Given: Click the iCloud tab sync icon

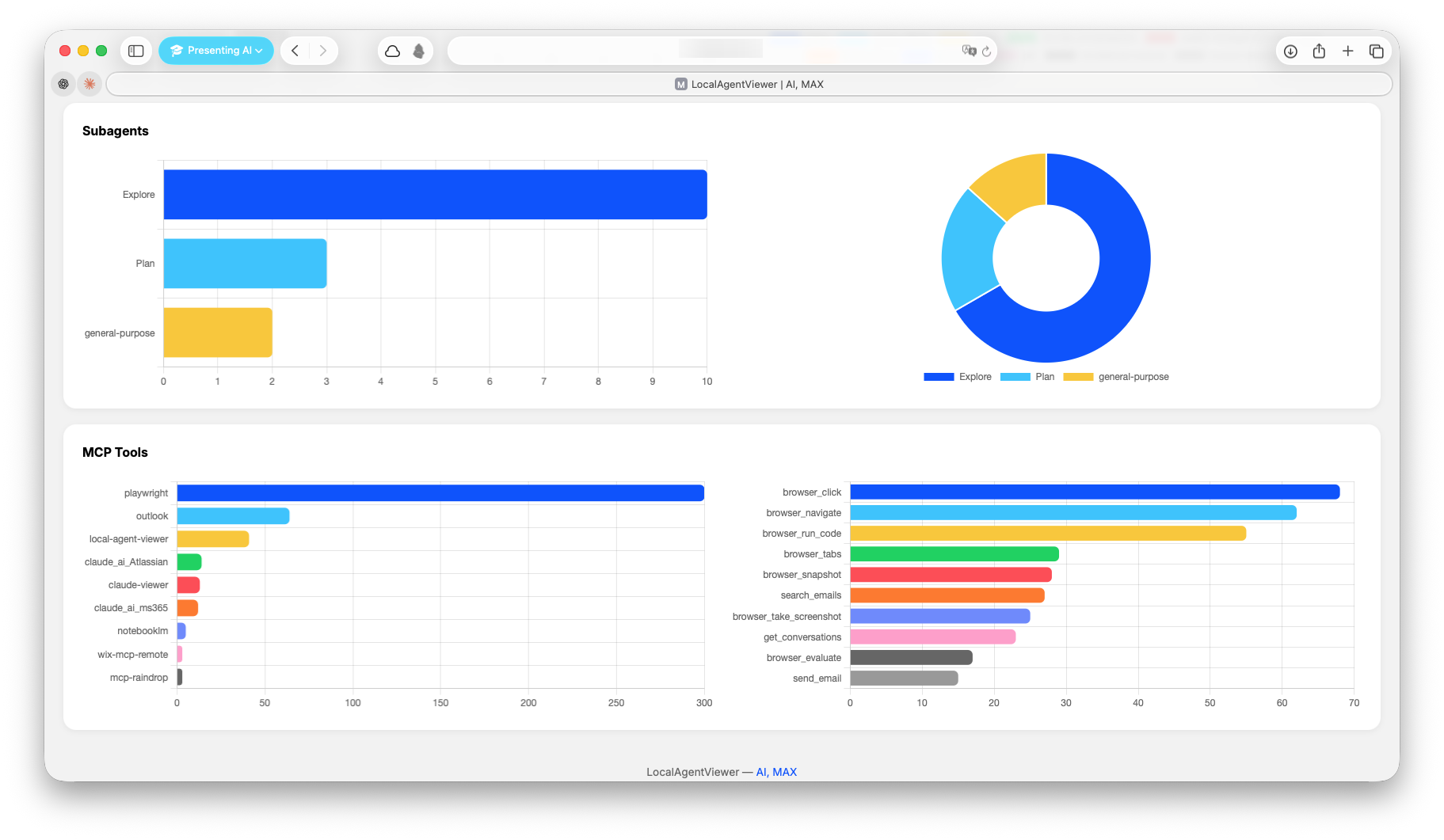Looking at the screenshot, I should point(392,50).
